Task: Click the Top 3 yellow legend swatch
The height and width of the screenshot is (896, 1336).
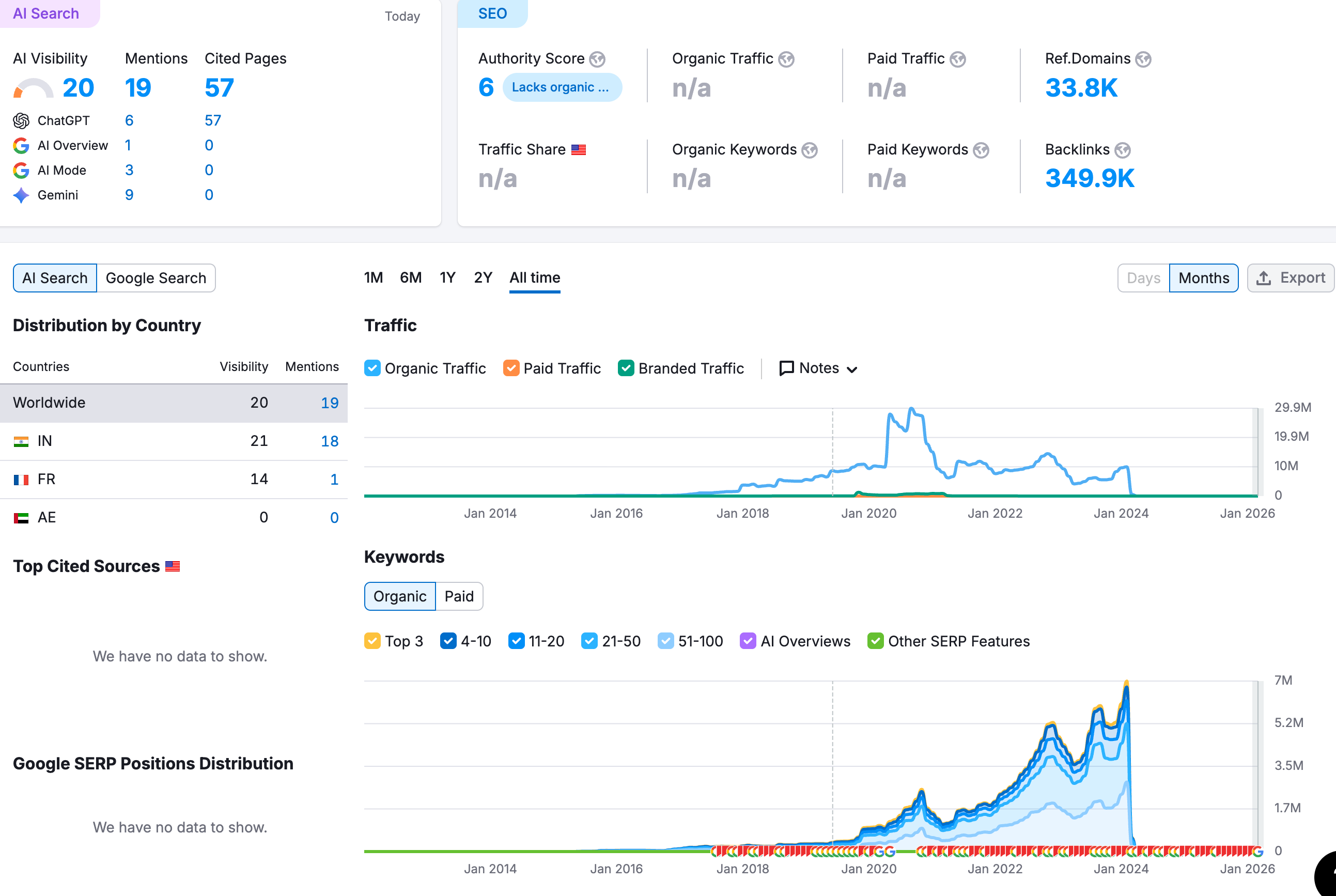Action: [372, 641]
